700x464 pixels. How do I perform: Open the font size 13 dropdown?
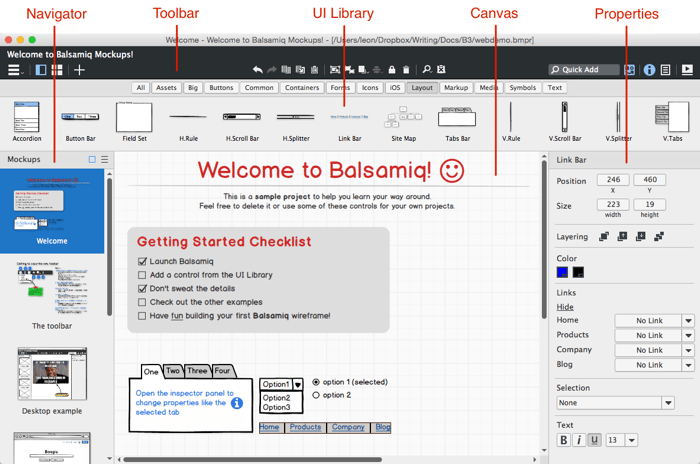631,440
